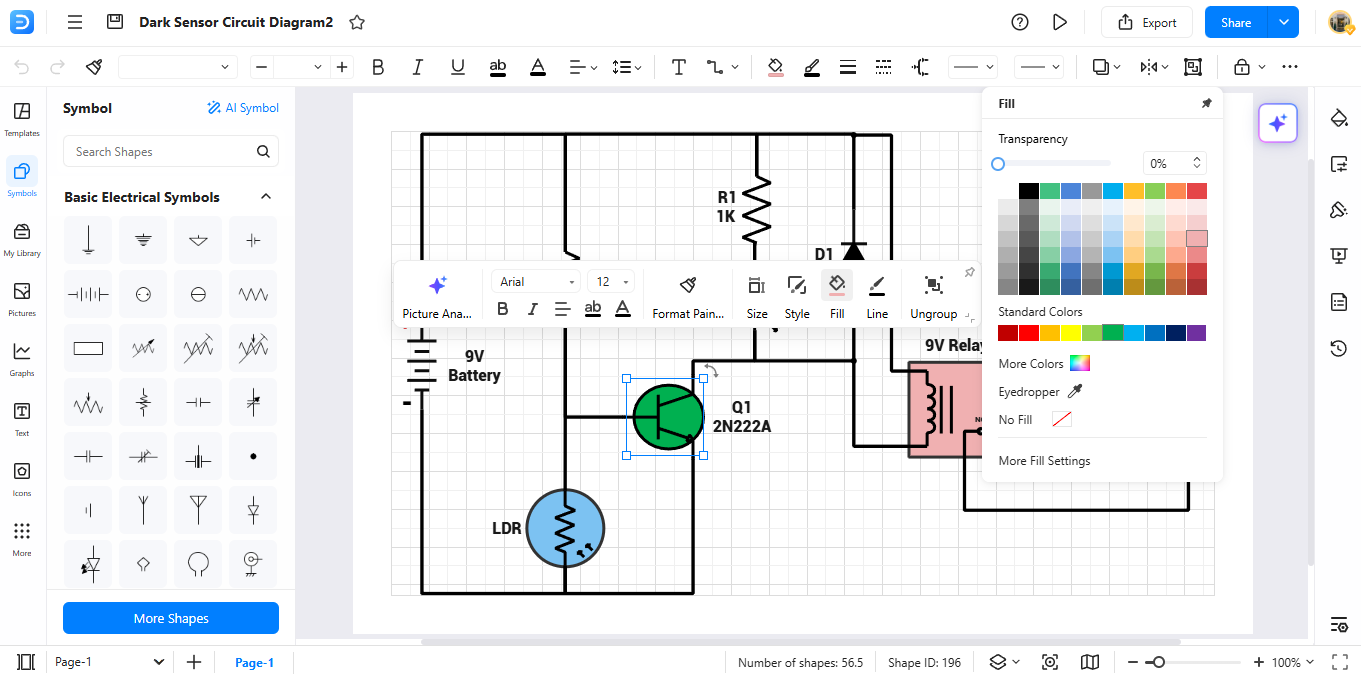Open the Line menu in floating toolbar
This screenshot has width=1361, height=674.
[x=877, y=296]
